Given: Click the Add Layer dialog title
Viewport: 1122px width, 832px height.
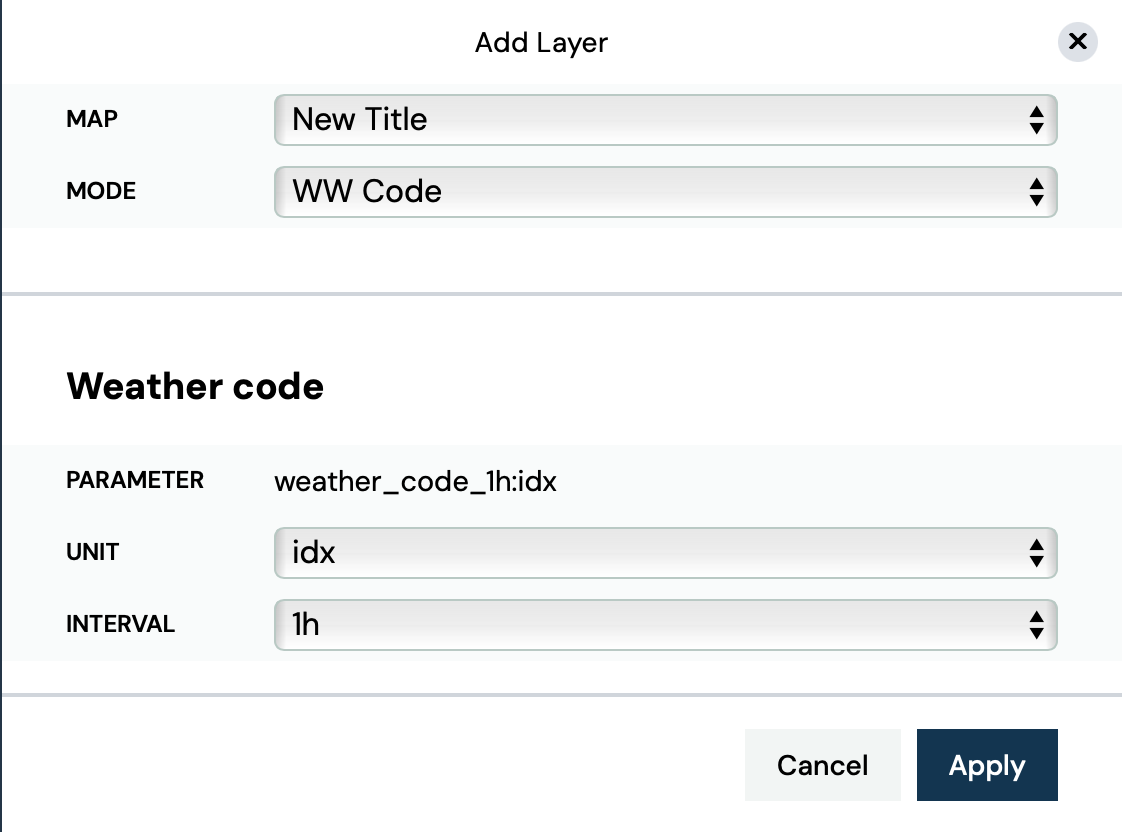Looking at the screenshot, I should coord(541,43).
